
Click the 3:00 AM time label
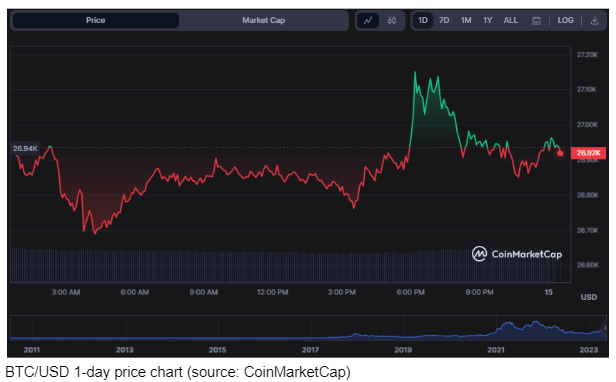click(x=66, y=292)
